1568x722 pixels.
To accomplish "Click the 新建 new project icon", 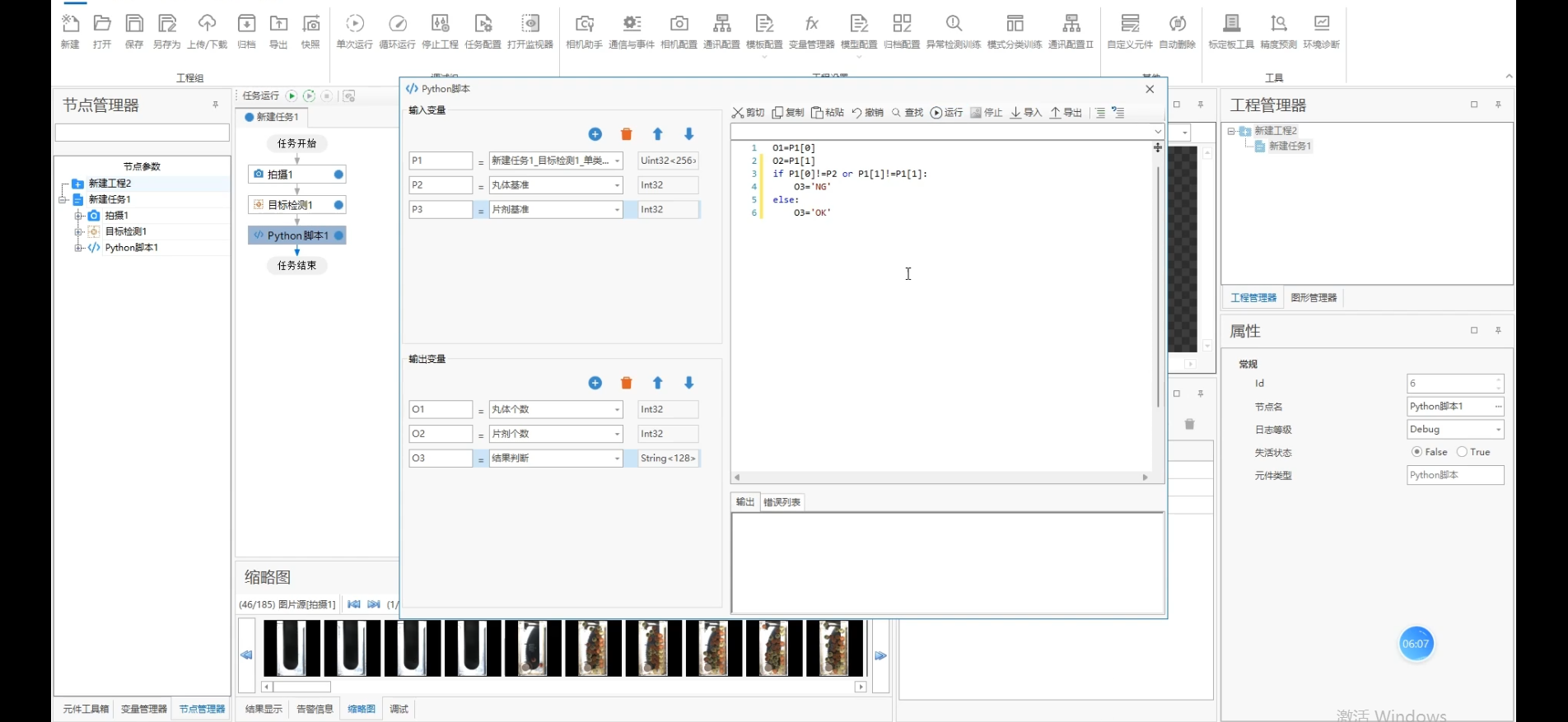I will pyautogui.click(x=70, y=31).
